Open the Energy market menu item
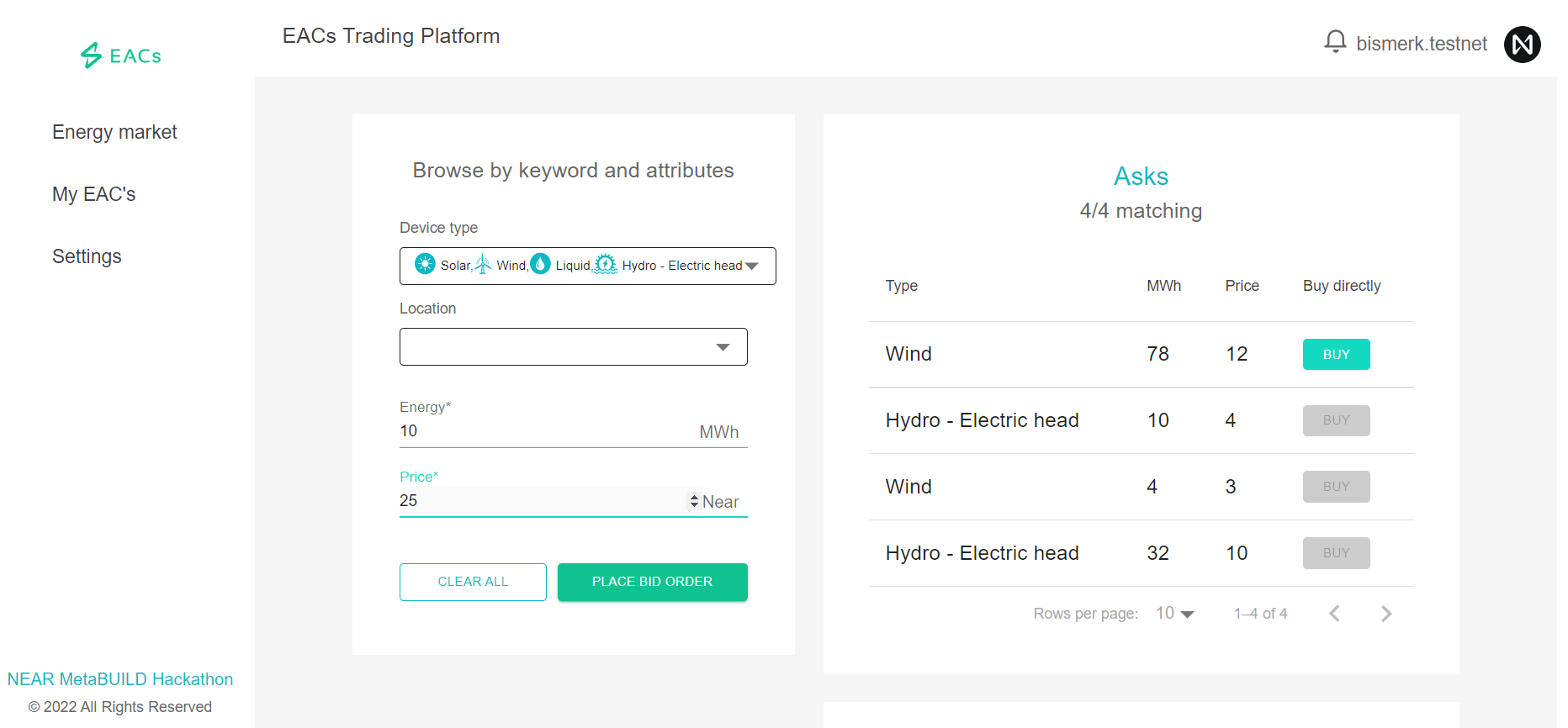Image resolution: width=1568 pixels, height=728 pixels. 114,132
